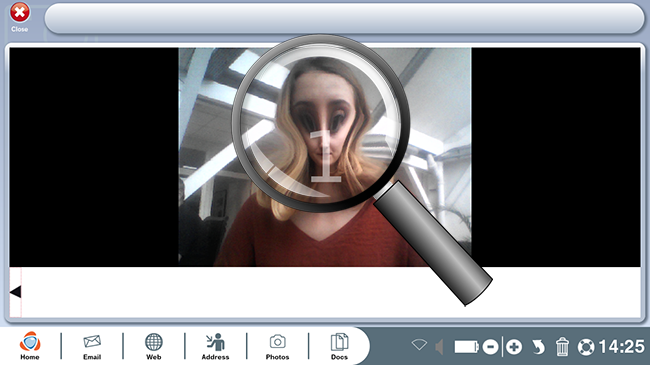Image resolution: width=650 pixels, height=365 pixels.
Task: Click the Wi-Fi signal icon
Action: click(419, 345)
